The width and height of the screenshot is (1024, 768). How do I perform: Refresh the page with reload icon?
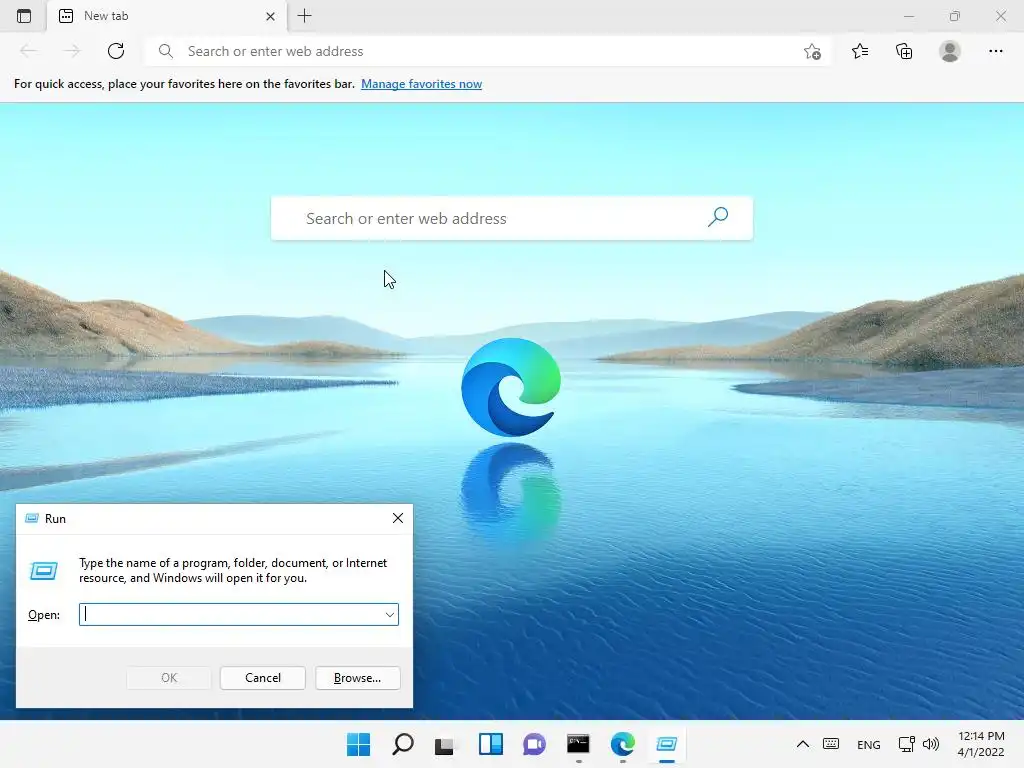116,51
